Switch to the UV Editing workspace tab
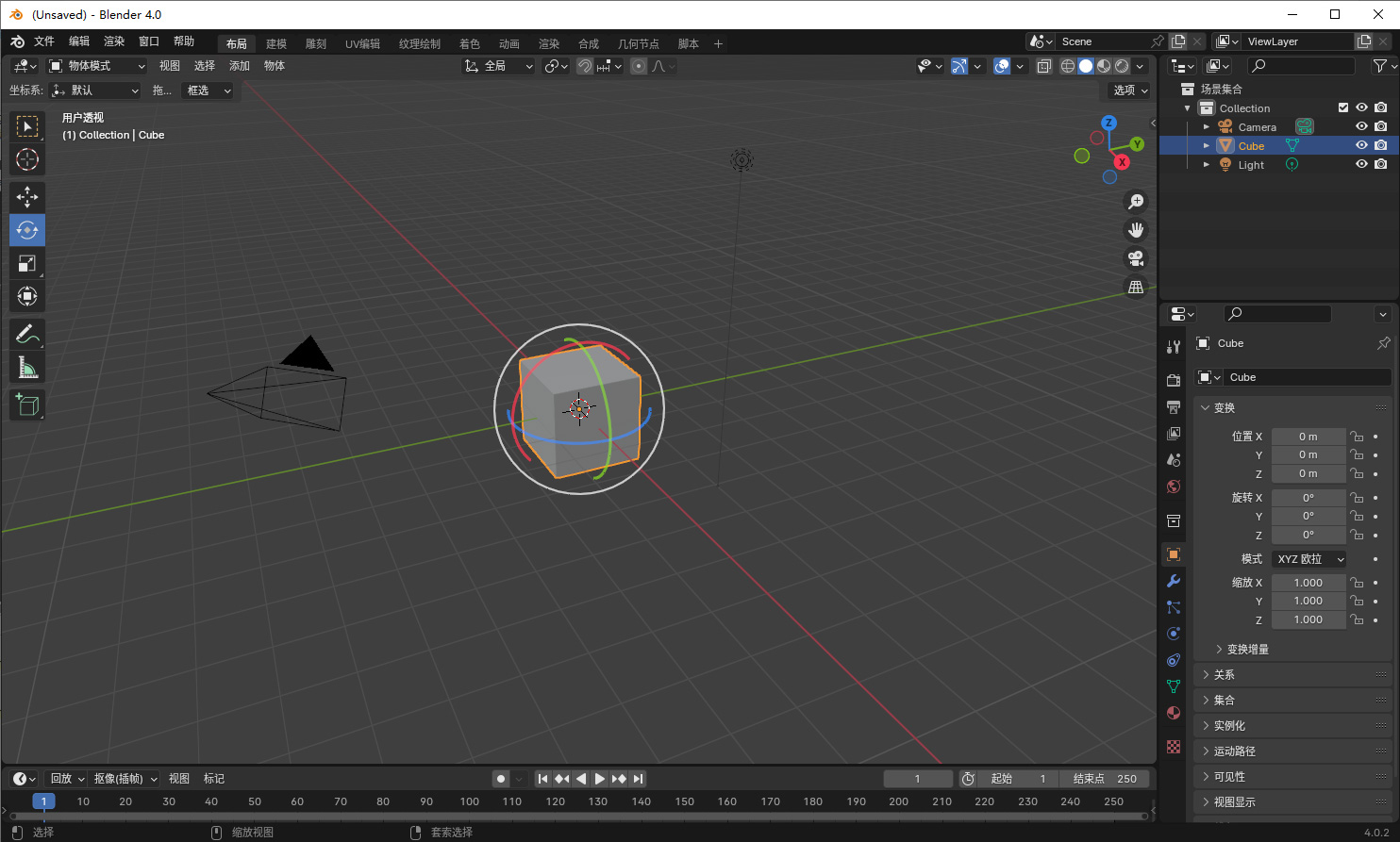1400x842 pixels. [x=362, y=44]
